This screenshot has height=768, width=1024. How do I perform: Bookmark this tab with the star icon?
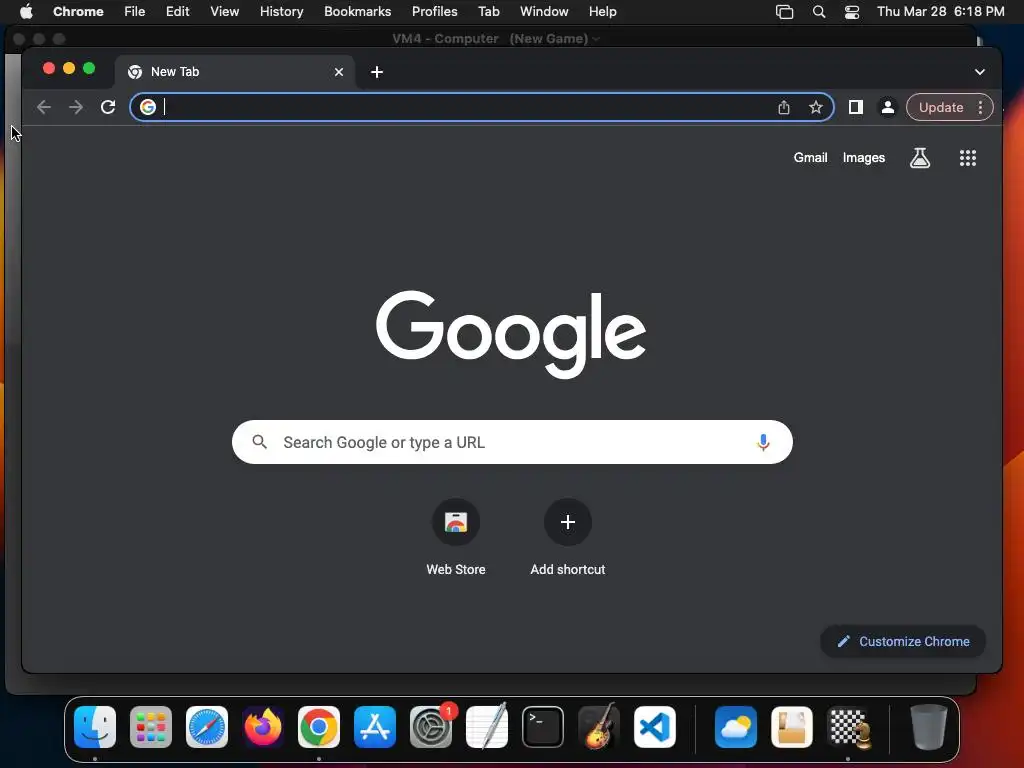click(x=816, y=107)
